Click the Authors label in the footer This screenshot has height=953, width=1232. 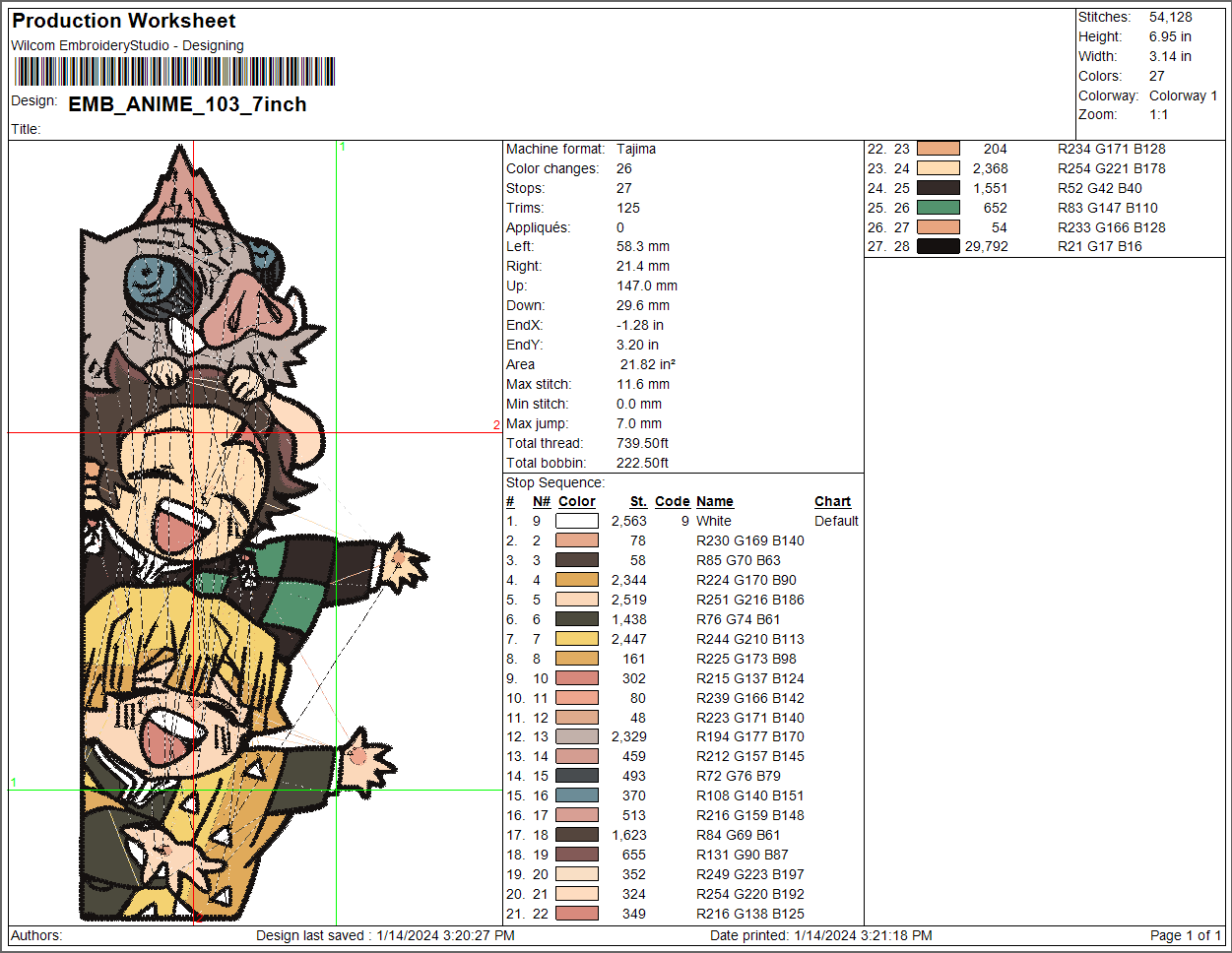coord(36,935)
